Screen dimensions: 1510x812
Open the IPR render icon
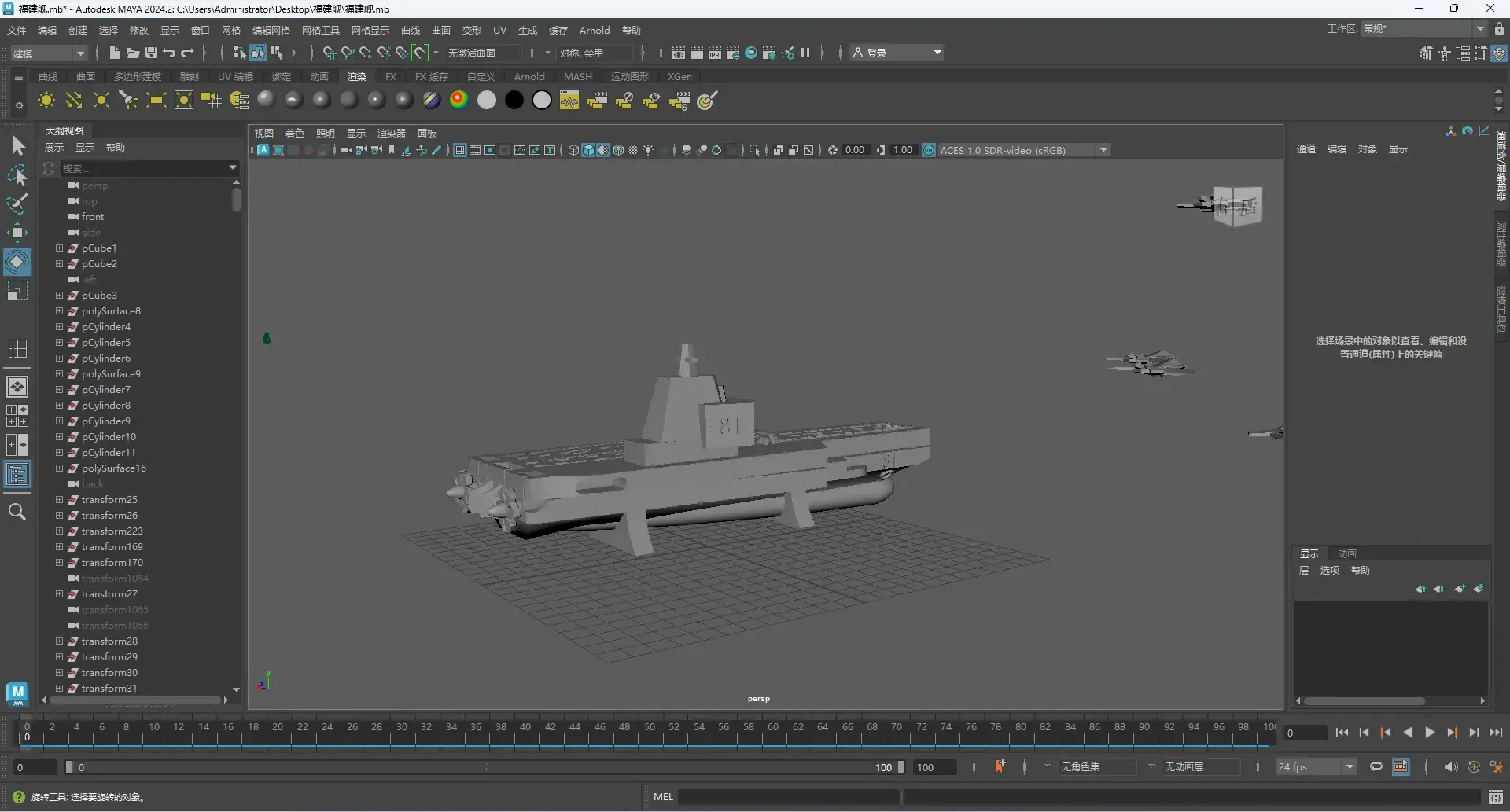[x=715, y=53]
